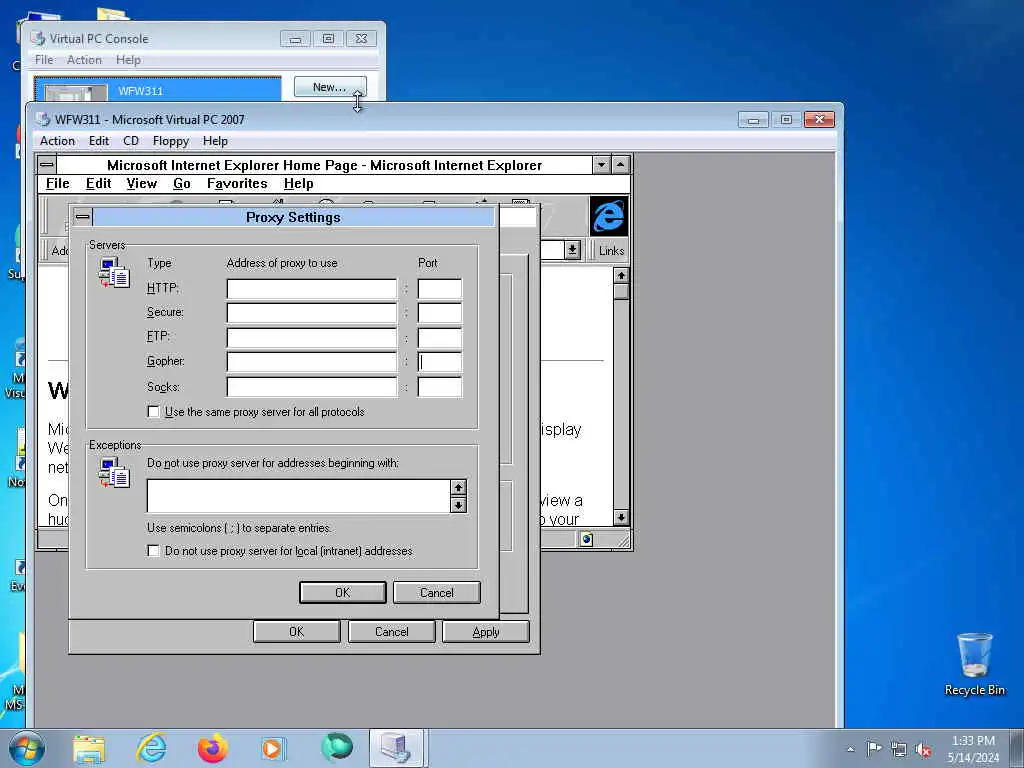Open the Recycle Bin on desktop
This screenshot has width=1024, height=768.
pyautogui.click(x=974, y=664)
